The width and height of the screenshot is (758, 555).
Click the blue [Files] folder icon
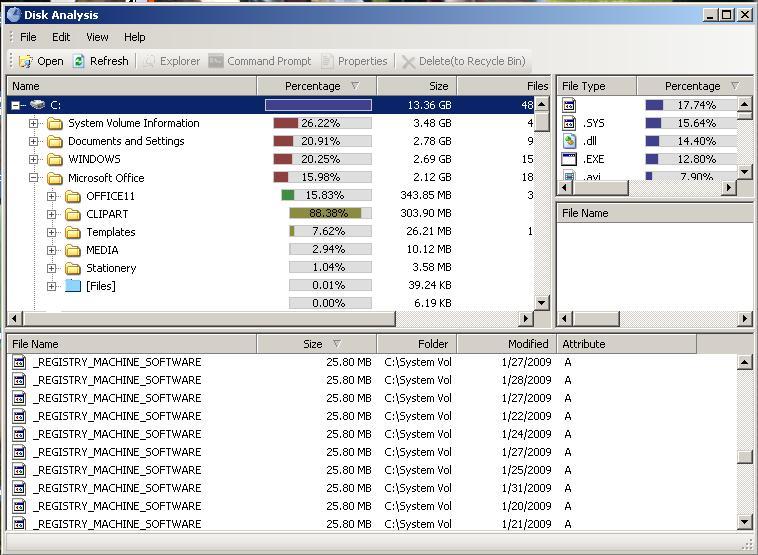click(73, 286)
